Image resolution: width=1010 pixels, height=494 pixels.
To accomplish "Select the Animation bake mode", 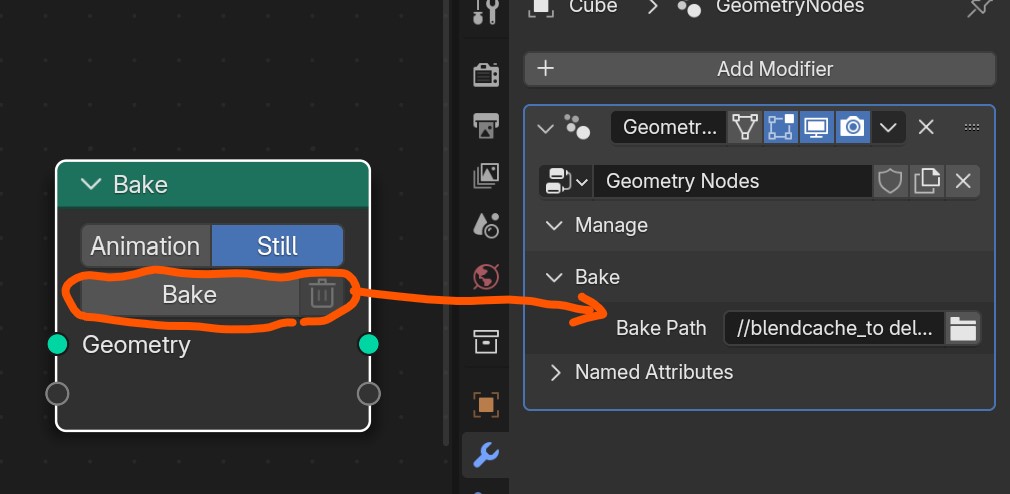I will tap(146, 246).
